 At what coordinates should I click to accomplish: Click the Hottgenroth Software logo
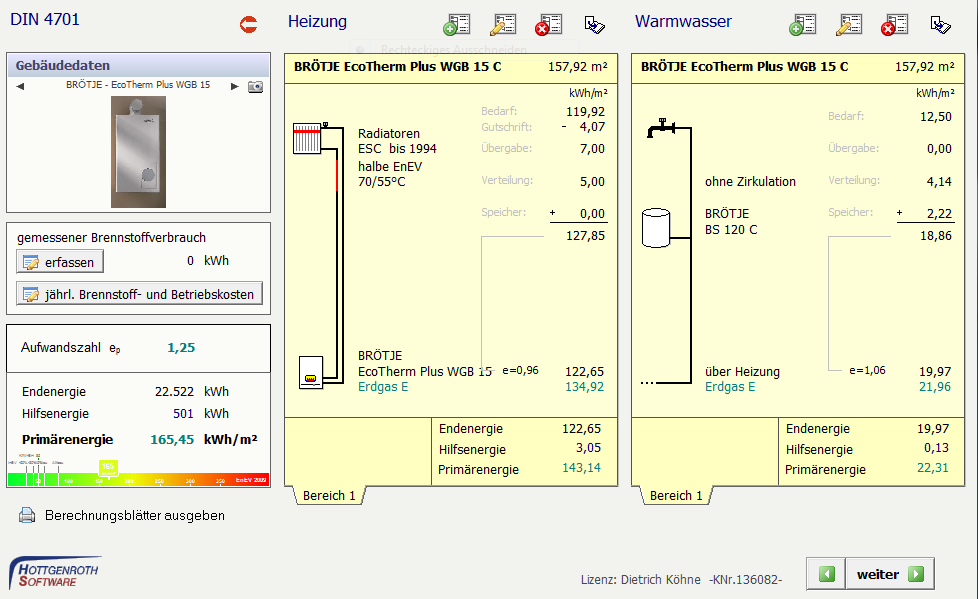pos(55,573)
